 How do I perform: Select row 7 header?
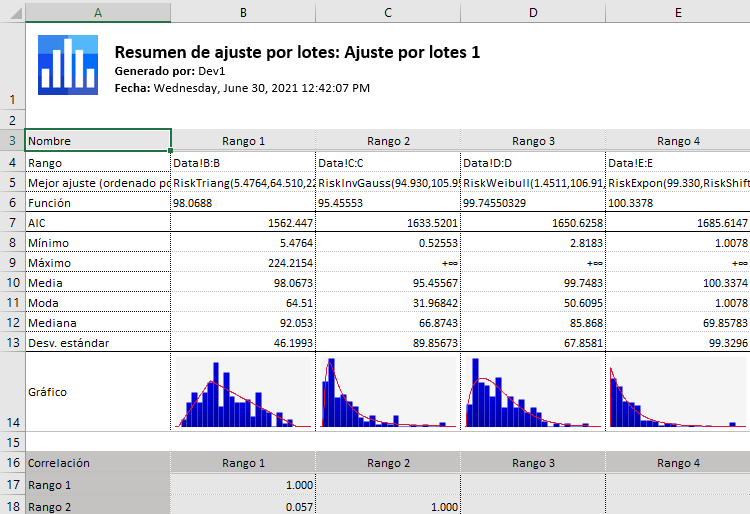(12, 223)
